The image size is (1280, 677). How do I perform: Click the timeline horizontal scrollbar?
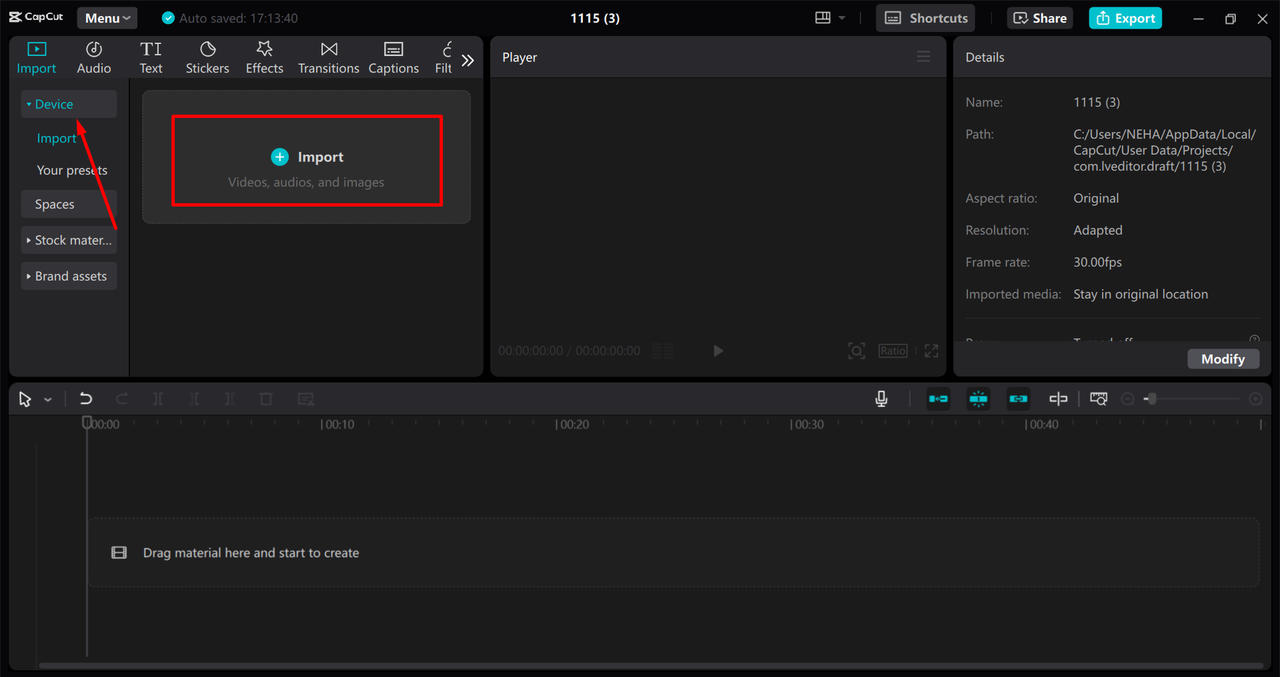pos(650,665)
